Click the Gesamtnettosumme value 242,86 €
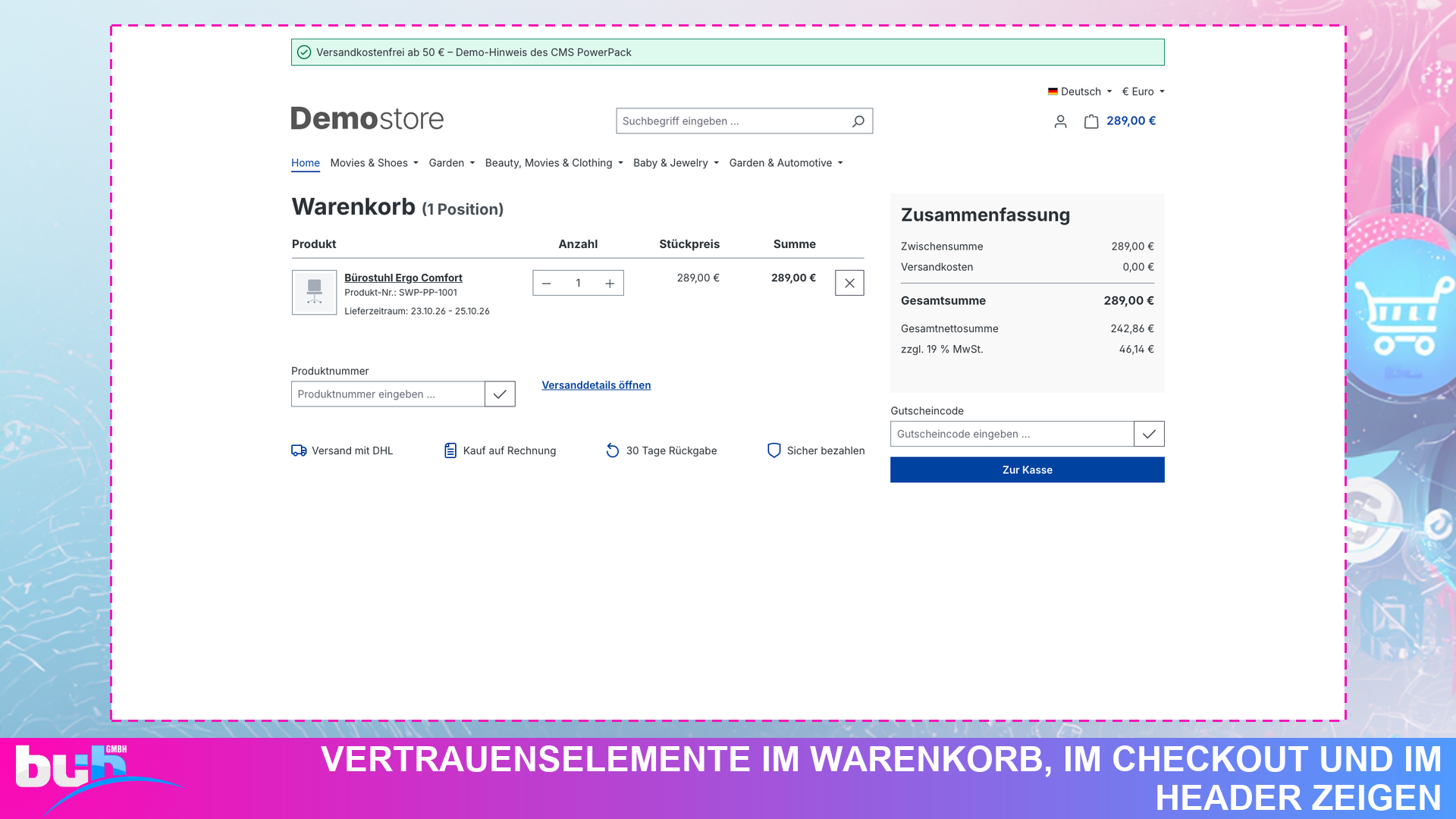 [x=1132, y=328]
